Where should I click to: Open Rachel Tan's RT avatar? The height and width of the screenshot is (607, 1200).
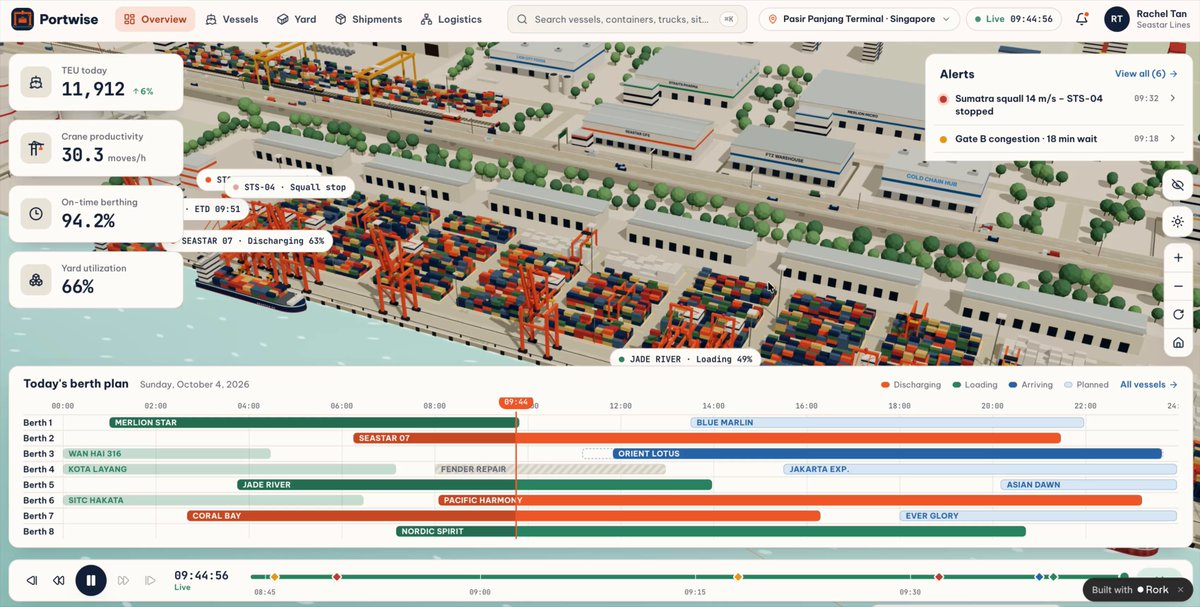click(1117, 19)
